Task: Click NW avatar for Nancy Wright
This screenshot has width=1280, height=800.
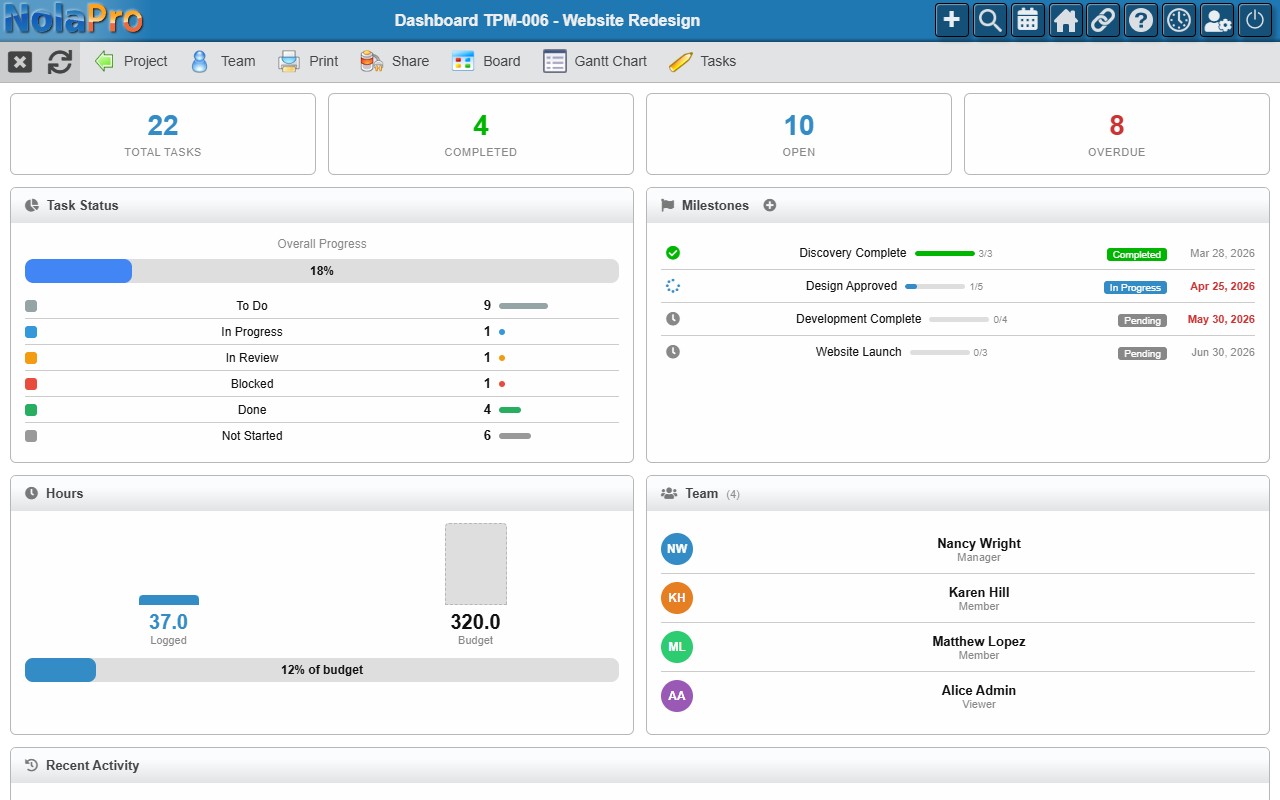Action: (x=677, y=549)
